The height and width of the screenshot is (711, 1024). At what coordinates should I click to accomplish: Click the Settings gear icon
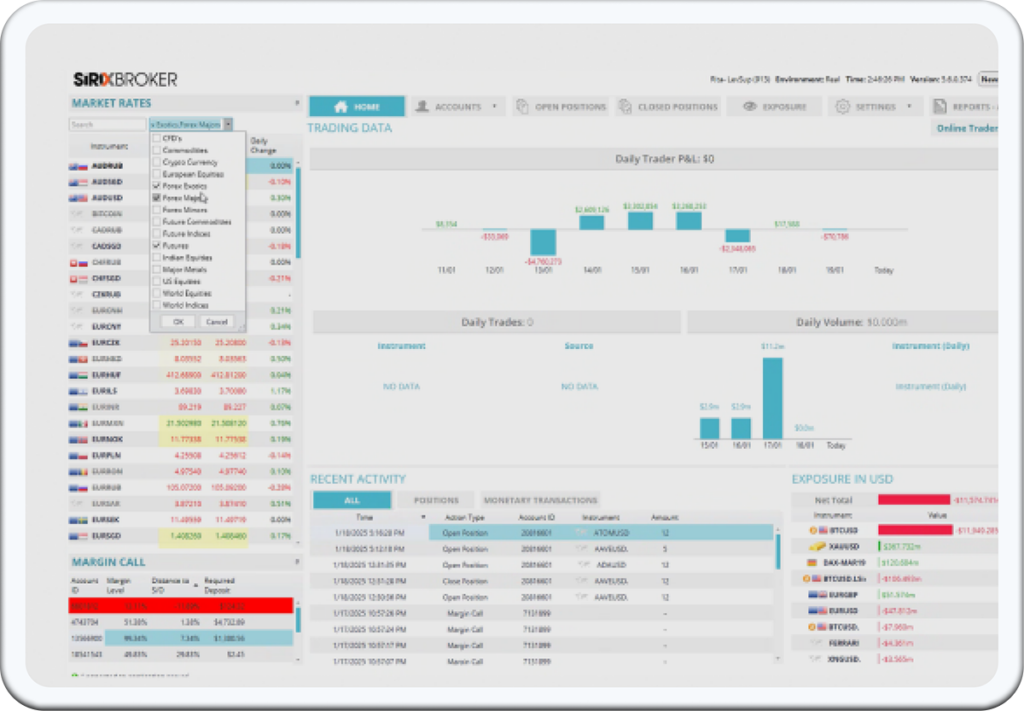(842, 107)
